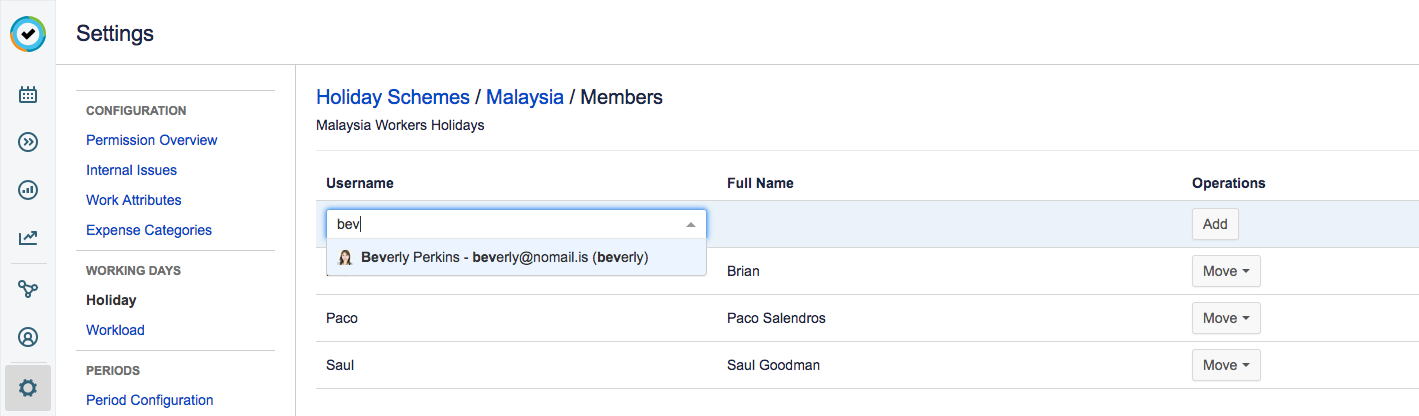Open Move dropdown for Saul Goodman
This screenshot has height=416, width=1419.
(x=1226, y=365)
